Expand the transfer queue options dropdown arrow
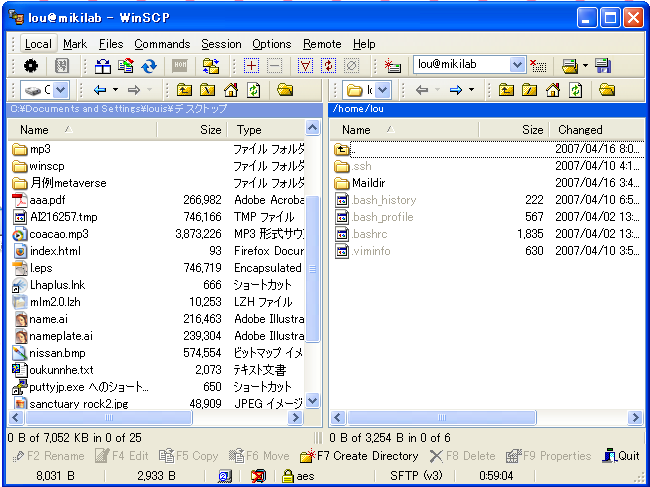Viewport: 650px width, 487px height. [585, 65]
